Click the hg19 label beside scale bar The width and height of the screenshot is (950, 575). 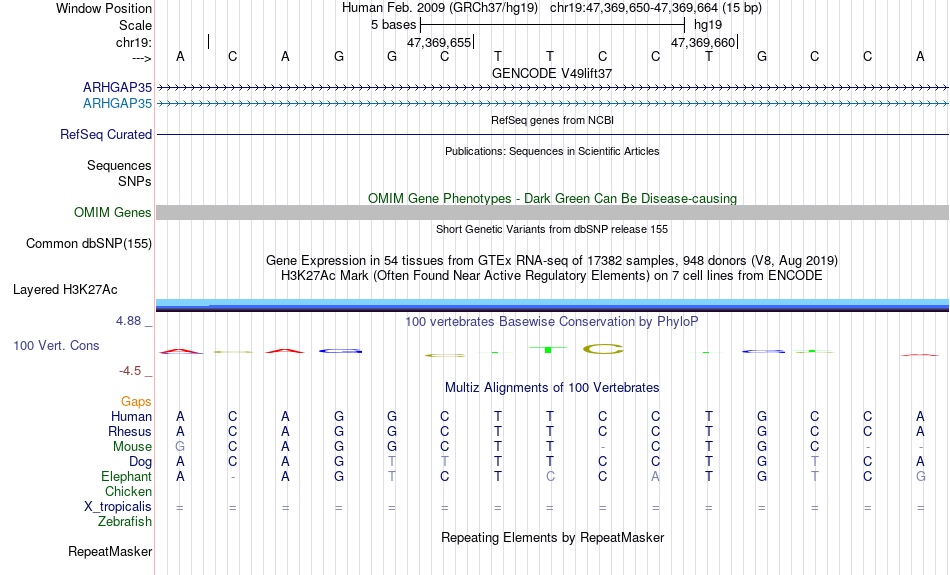[x=708, y=25]
